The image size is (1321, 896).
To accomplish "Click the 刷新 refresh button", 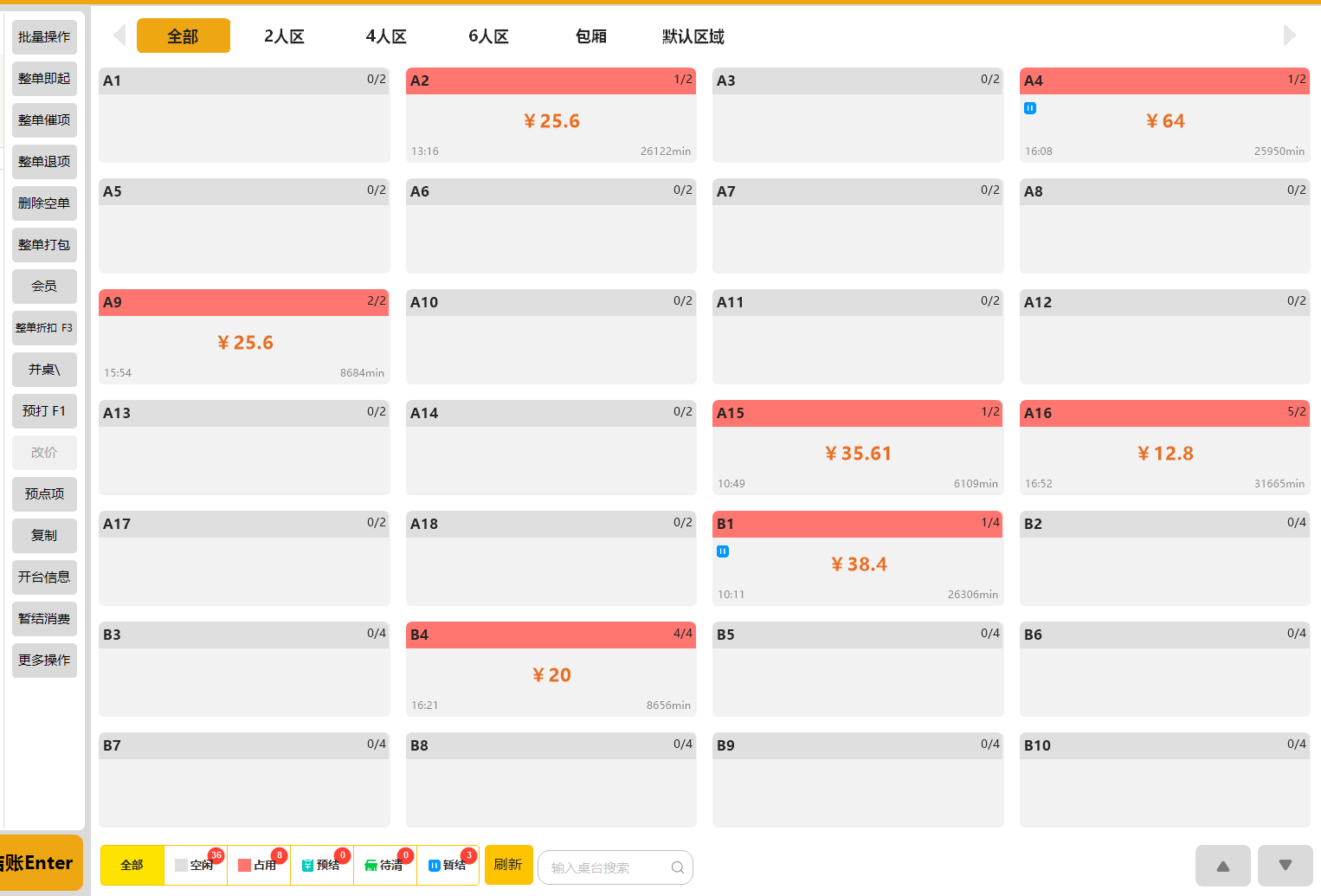I will (x=508, y=865).
